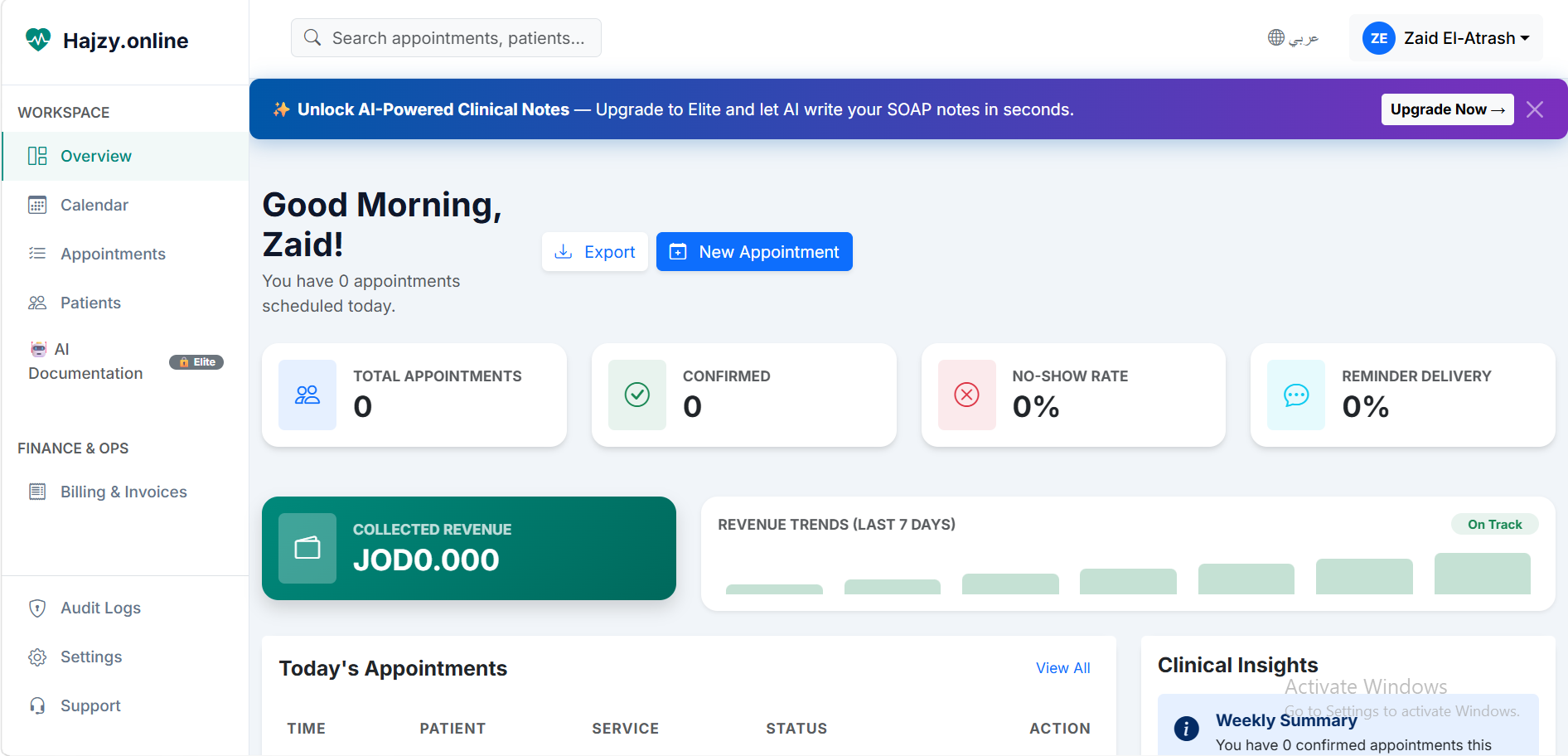Open Settings from sidebar

pos(125,657)
